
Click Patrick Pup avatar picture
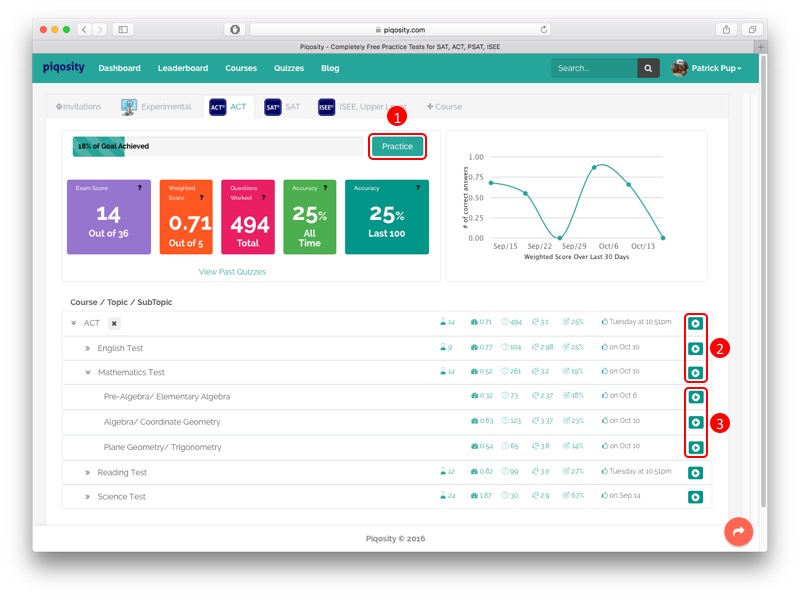(x=680, y=68)
